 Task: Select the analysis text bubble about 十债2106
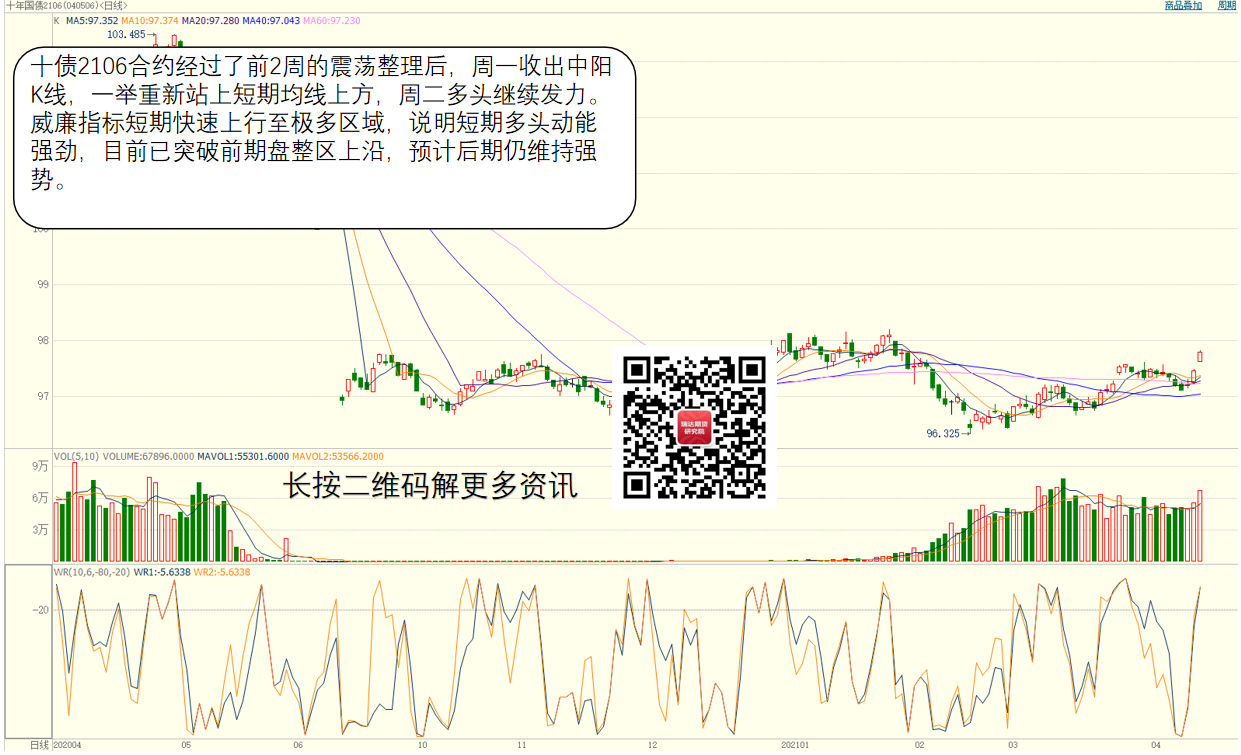(325, 135)
